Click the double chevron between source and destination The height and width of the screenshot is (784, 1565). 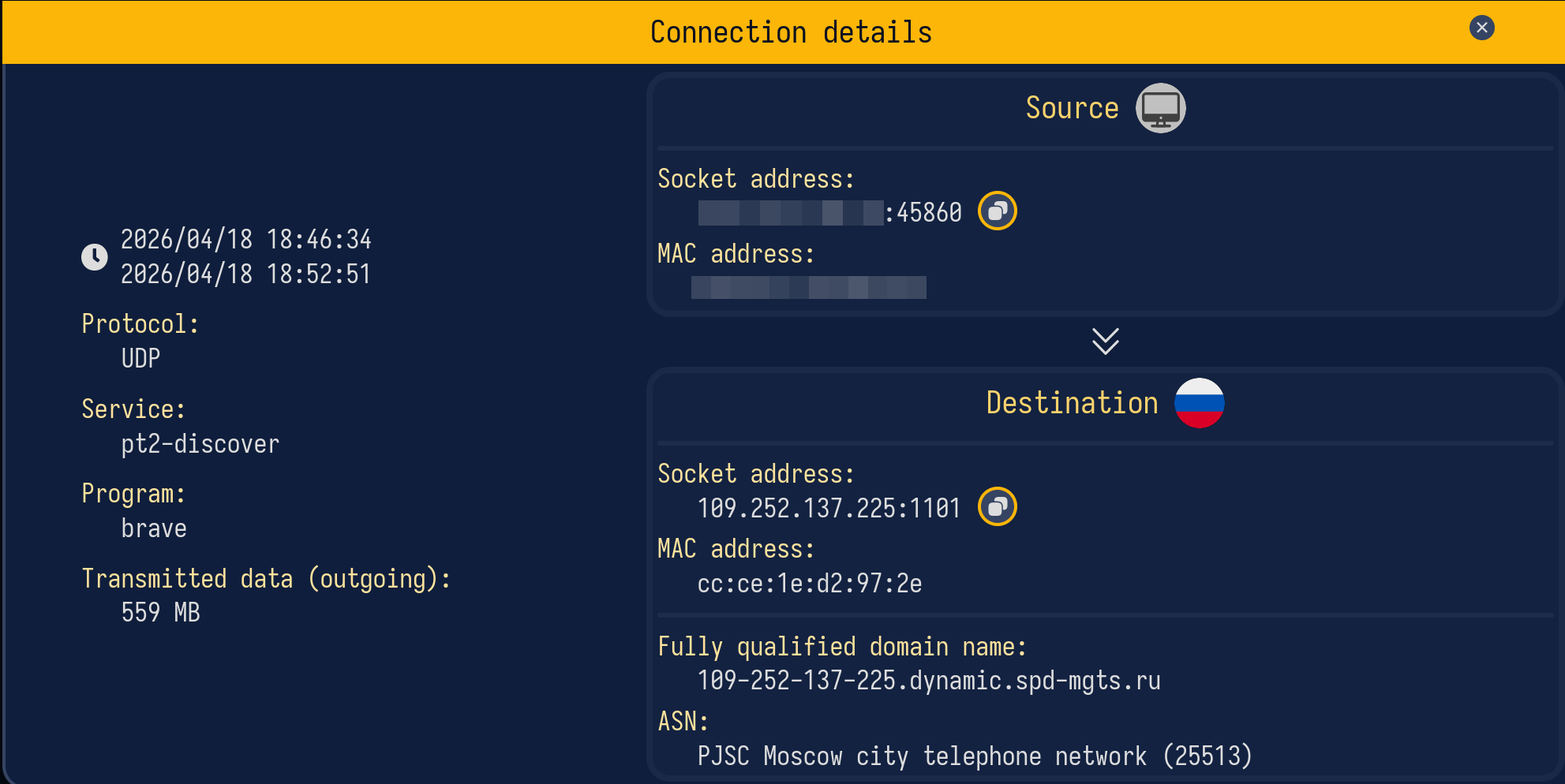tap(1105, 342)
